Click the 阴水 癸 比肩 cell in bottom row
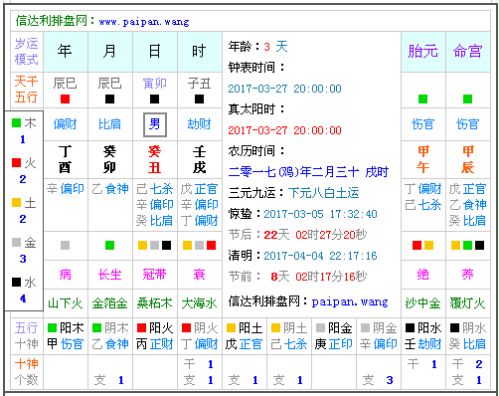This screenshot has height=396, width=500. (468, 336)
